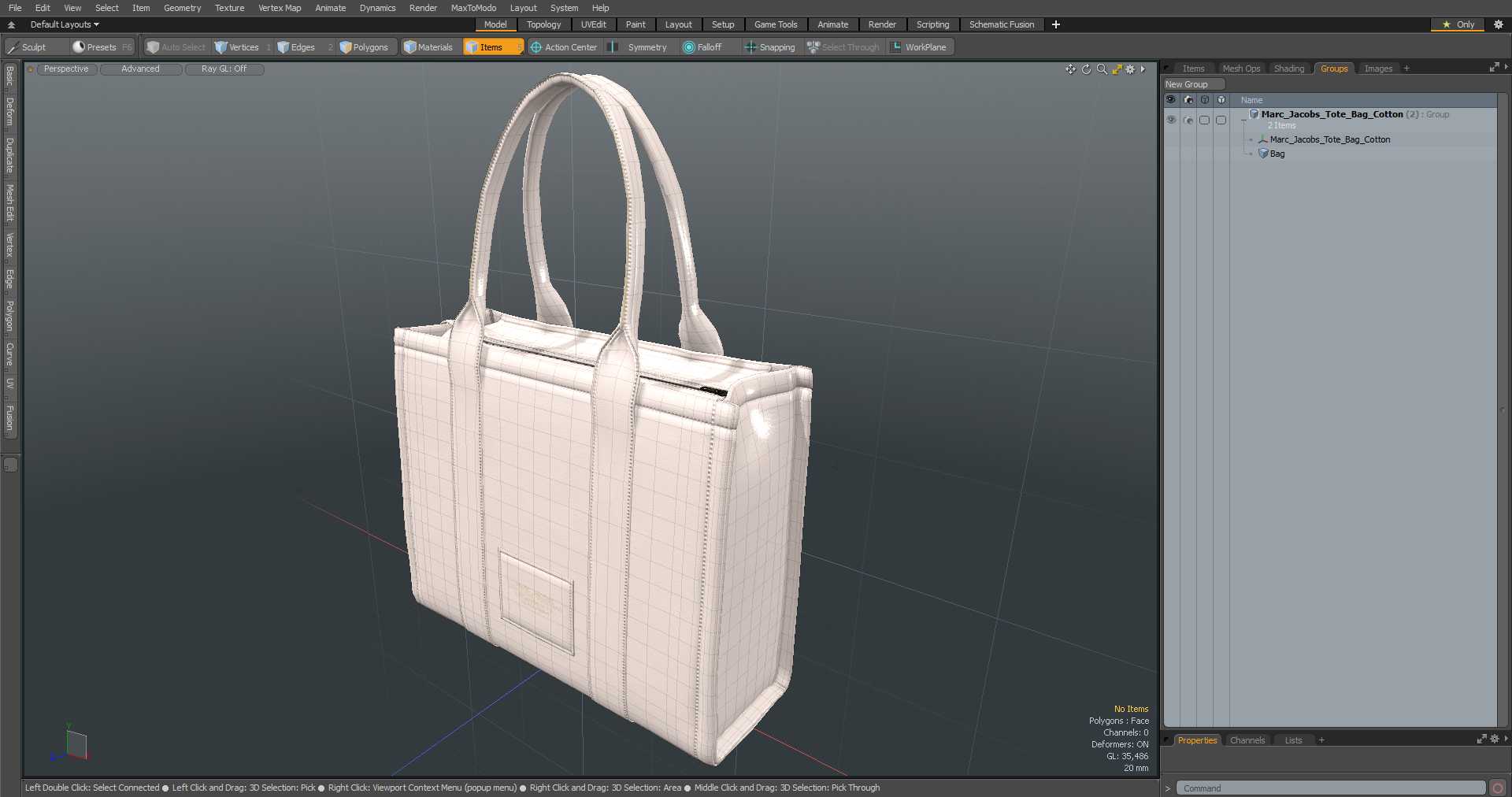
Task: Open the Perspective view type dropdown
Action: (66, 69)
